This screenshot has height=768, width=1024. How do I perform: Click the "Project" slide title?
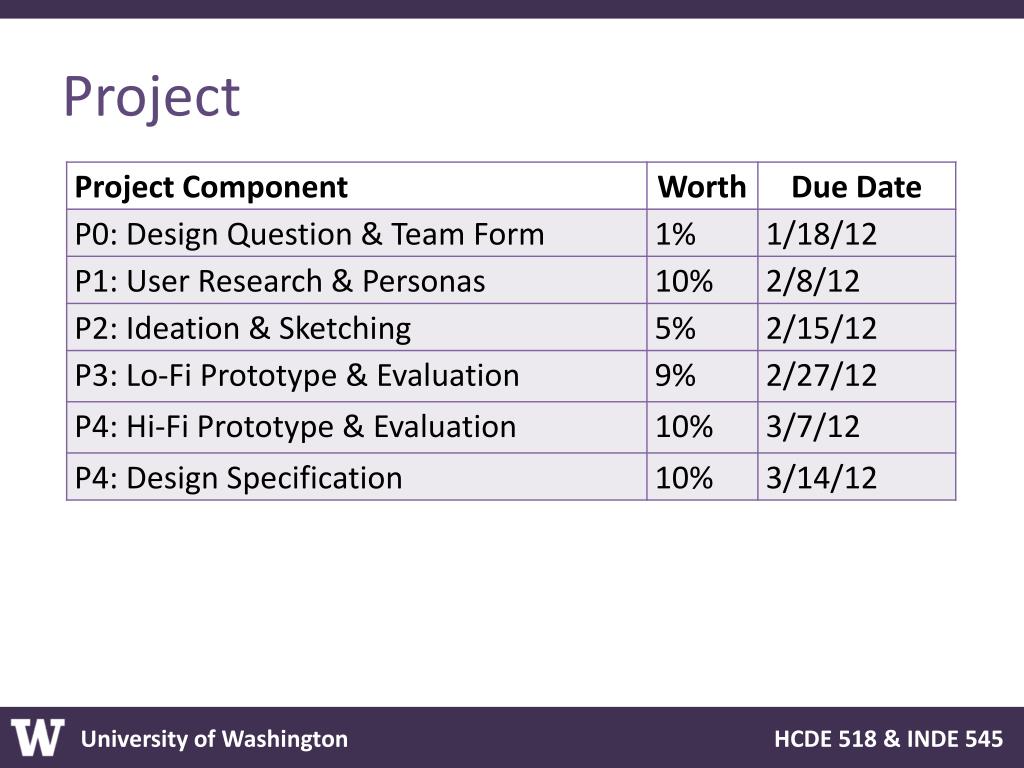pos(151,97)
